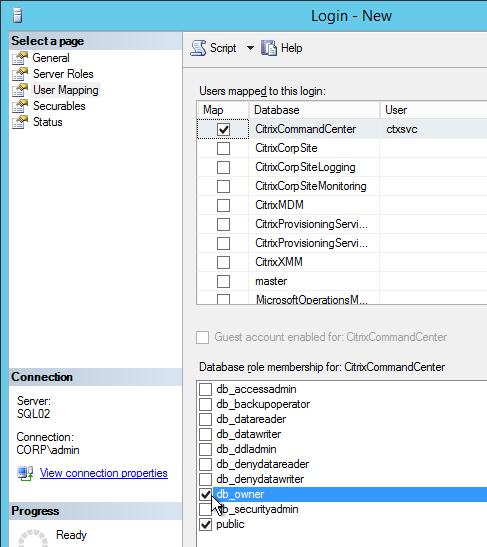This screenshot has width=487, height=547.
Task: Check the CitrixMDM map checkbox
Action: click(223, 205)
